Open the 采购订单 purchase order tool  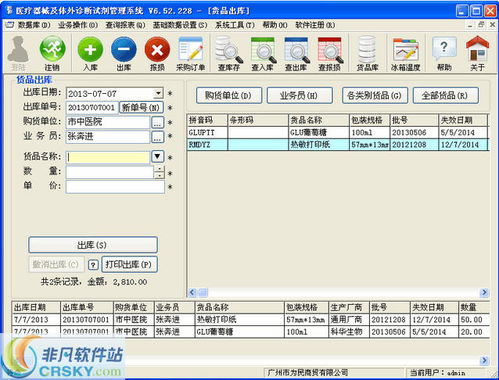click(190, 53)
